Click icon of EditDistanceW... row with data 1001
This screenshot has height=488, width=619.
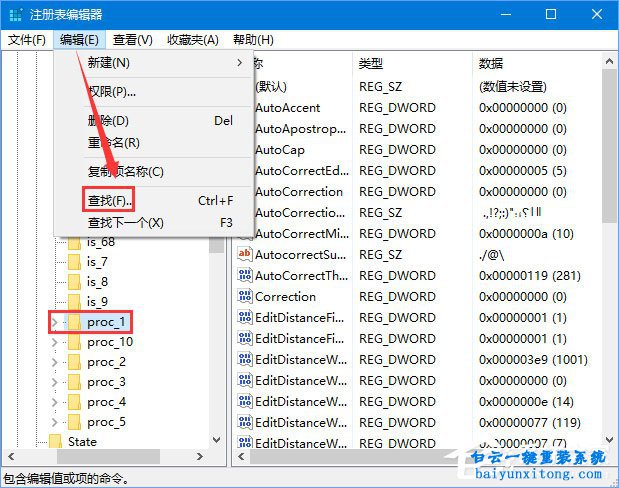[245, 359]
